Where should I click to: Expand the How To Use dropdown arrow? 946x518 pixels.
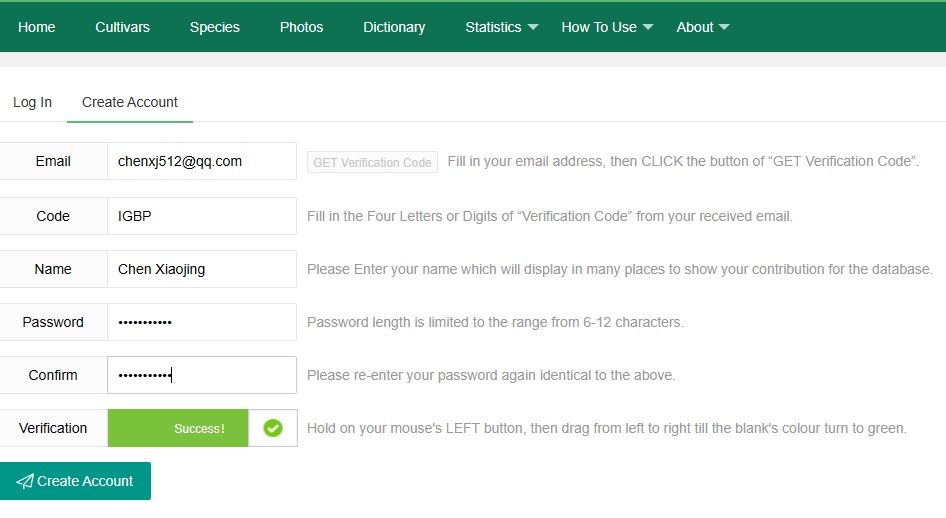pyautogui.click(x=648, y=27)
